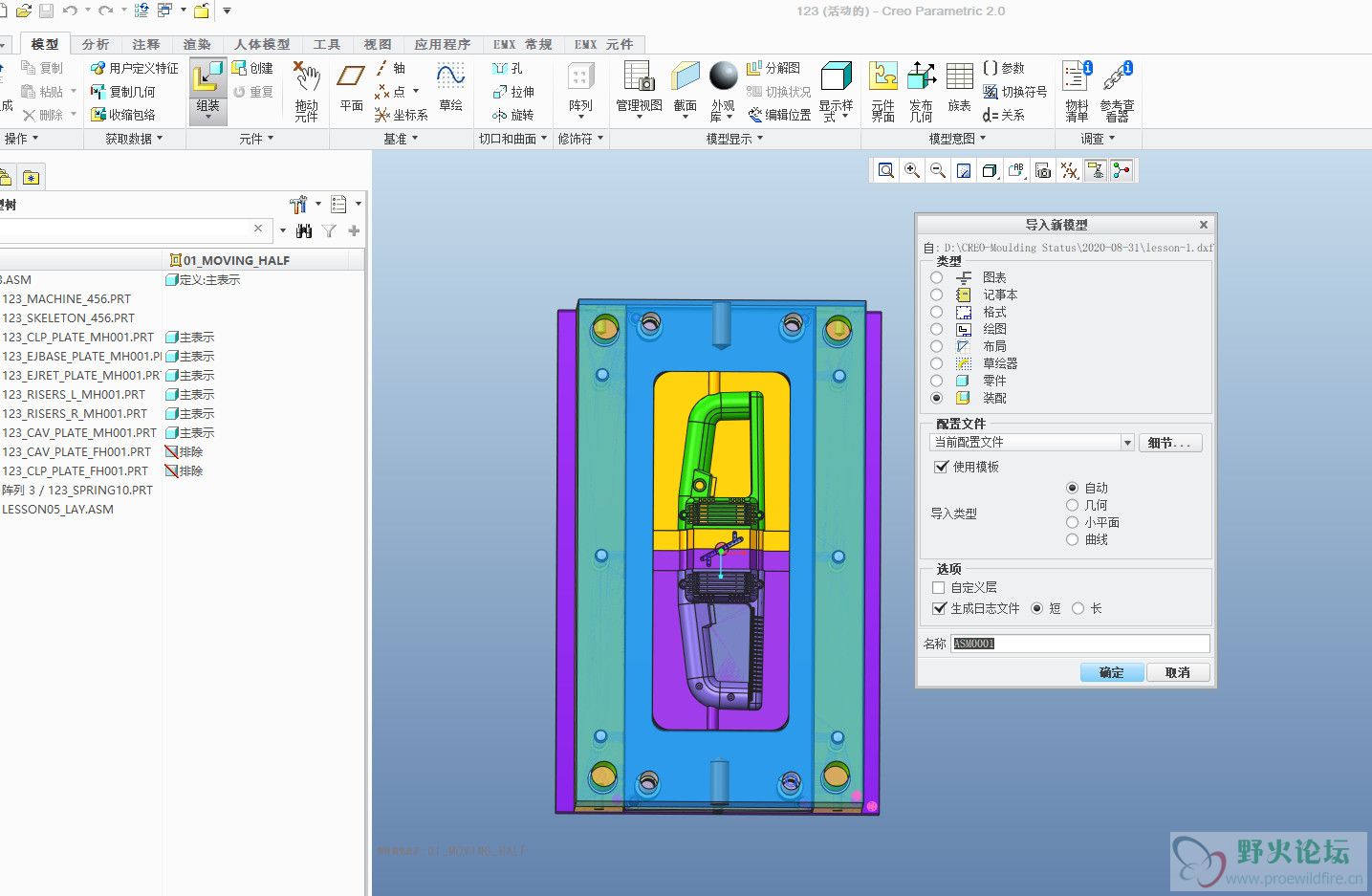Click the 平面 (Plane) datum icon
Image resolution: width=1372 pixels, height=896 pixels.
tap(351, 88)
